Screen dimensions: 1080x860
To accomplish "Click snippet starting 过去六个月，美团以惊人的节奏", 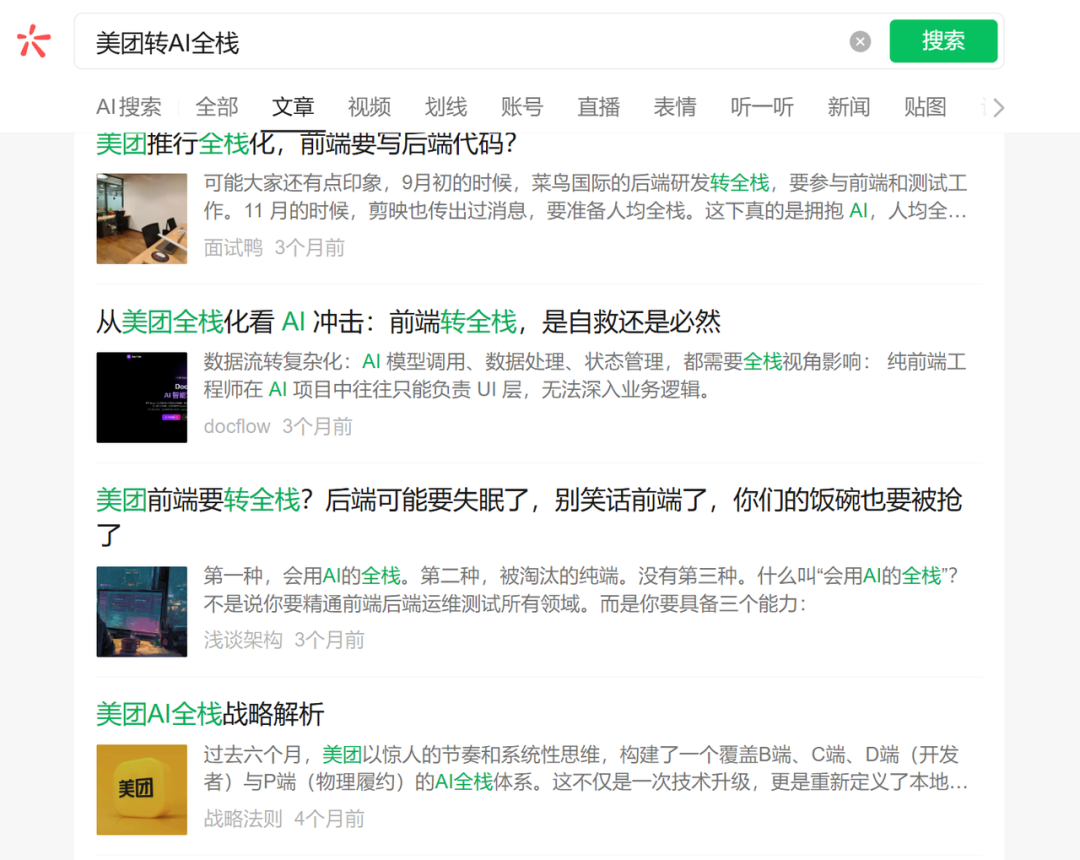I will [x=585, y=768].
